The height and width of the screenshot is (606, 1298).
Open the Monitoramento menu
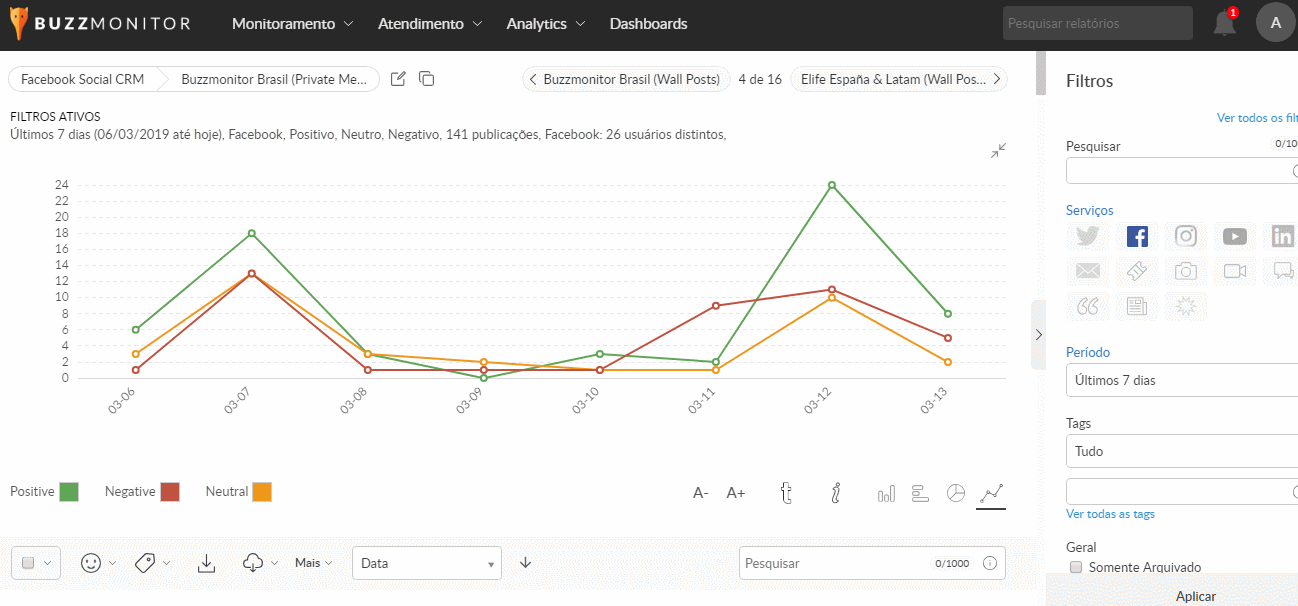tap(292, 24)
